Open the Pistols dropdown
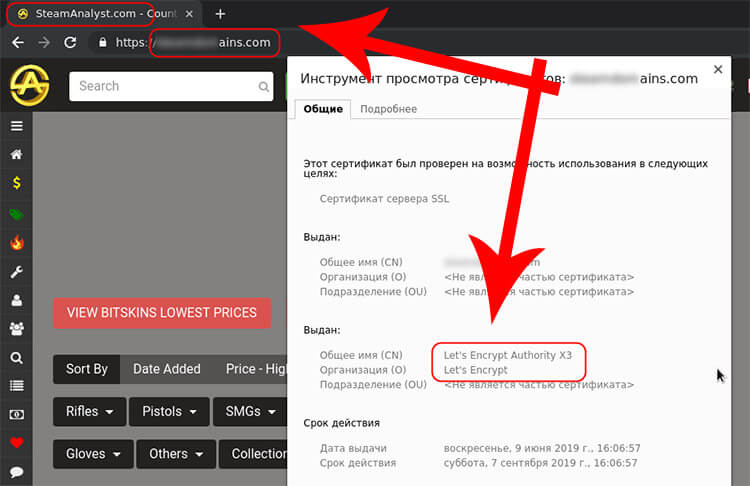The image size is (750, 486). 169,411
